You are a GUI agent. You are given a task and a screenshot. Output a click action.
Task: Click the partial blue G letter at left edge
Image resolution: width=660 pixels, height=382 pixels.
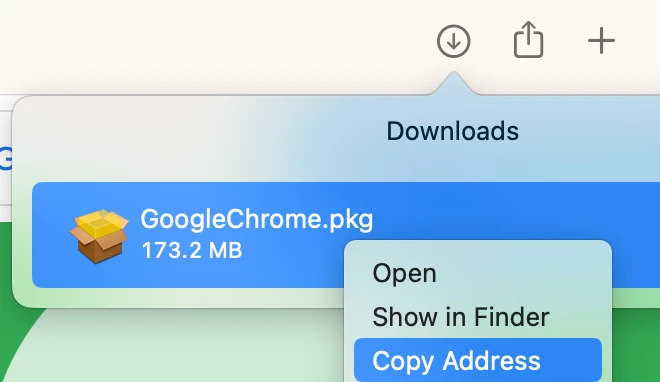pyautogui.click(x=6, y=158)
